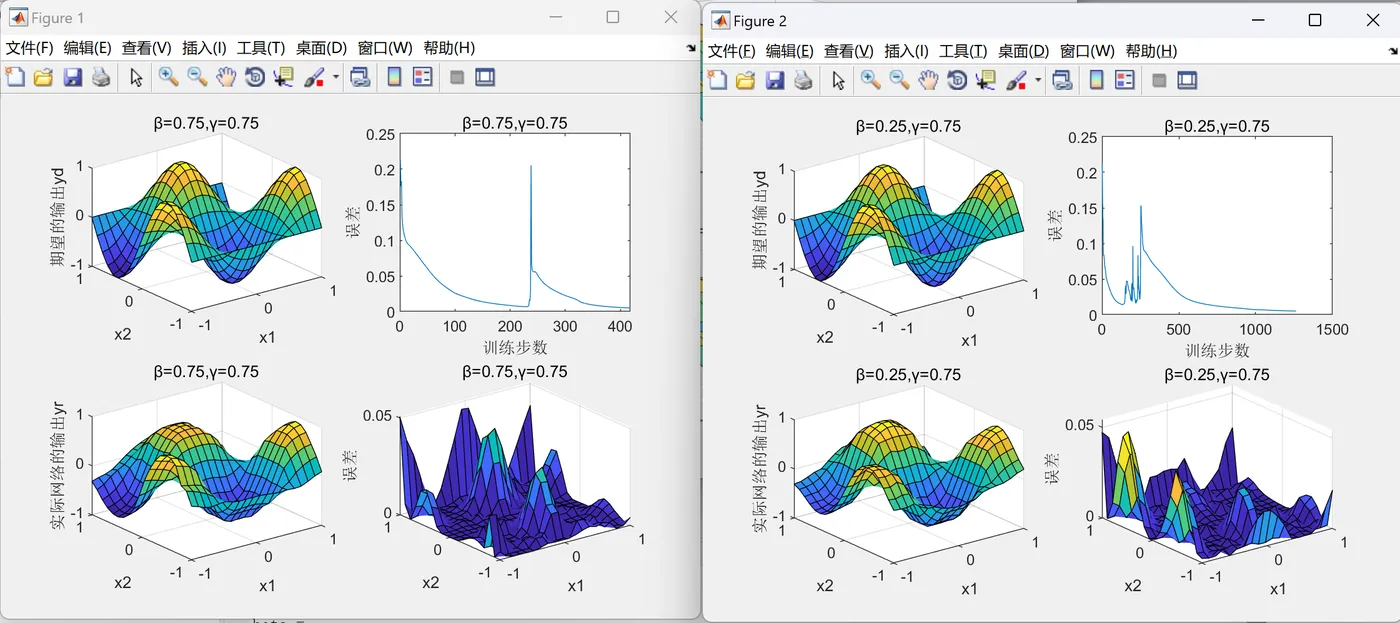The height and width of the screenshot is (623, 1400).
Task: Select Figure 2 训练步数 error curve plot
Action: click(1217, 226)
